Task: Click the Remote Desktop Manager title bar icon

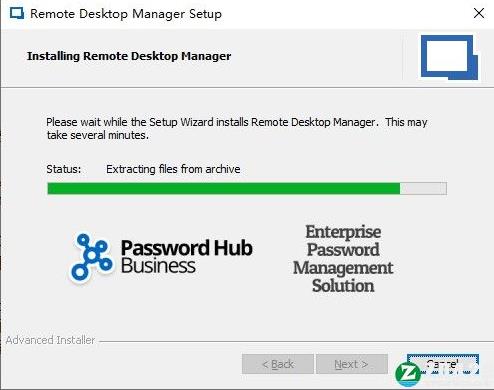Action: tap(17, 14)
